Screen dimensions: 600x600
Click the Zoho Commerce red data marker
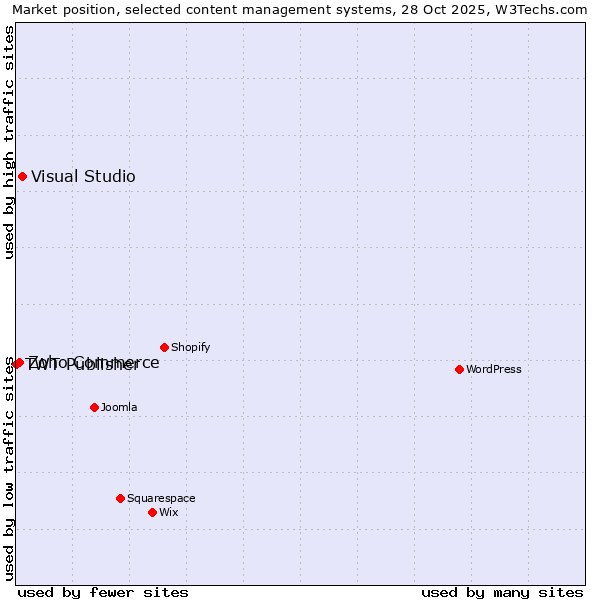coord(19,363)
